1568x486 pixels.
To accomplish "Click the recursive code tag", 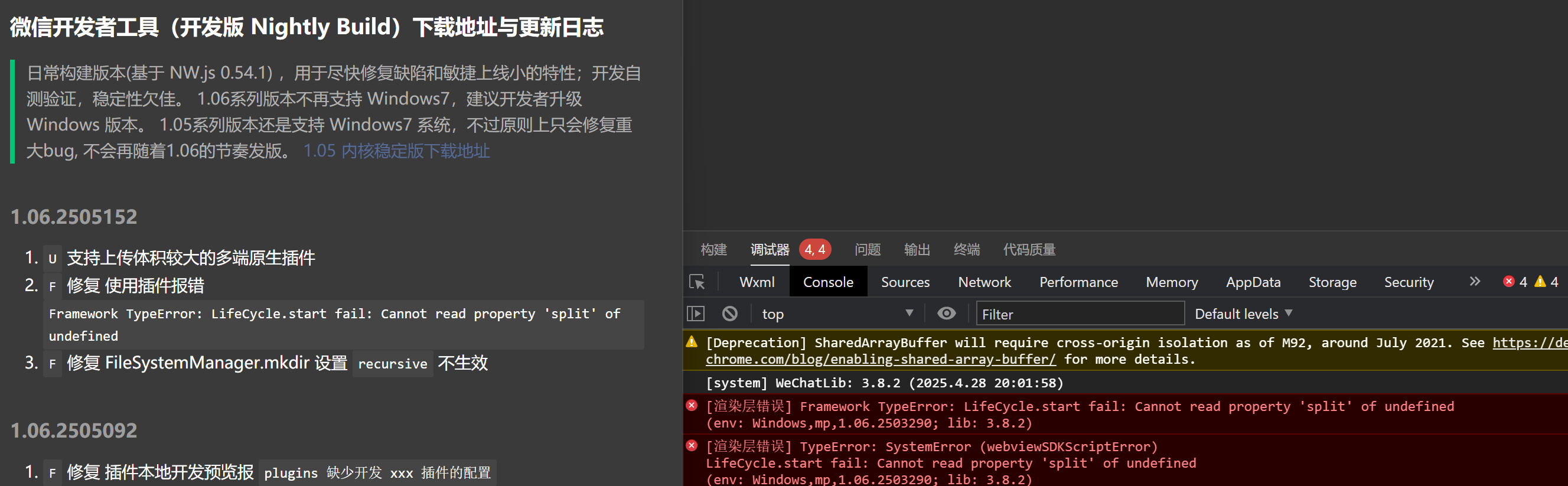I will pos(393,364).
